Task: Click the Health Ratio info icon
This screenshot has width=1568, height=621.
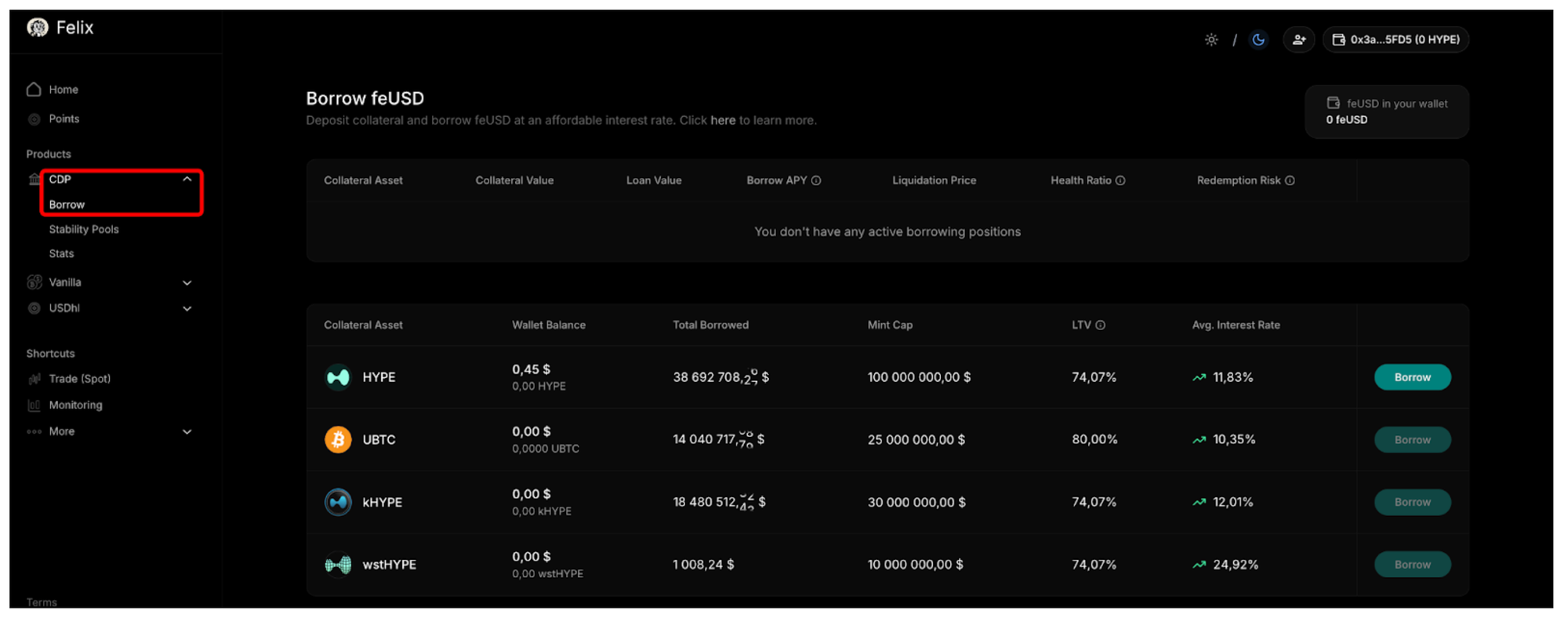Action: click(x=1120, y=181)
